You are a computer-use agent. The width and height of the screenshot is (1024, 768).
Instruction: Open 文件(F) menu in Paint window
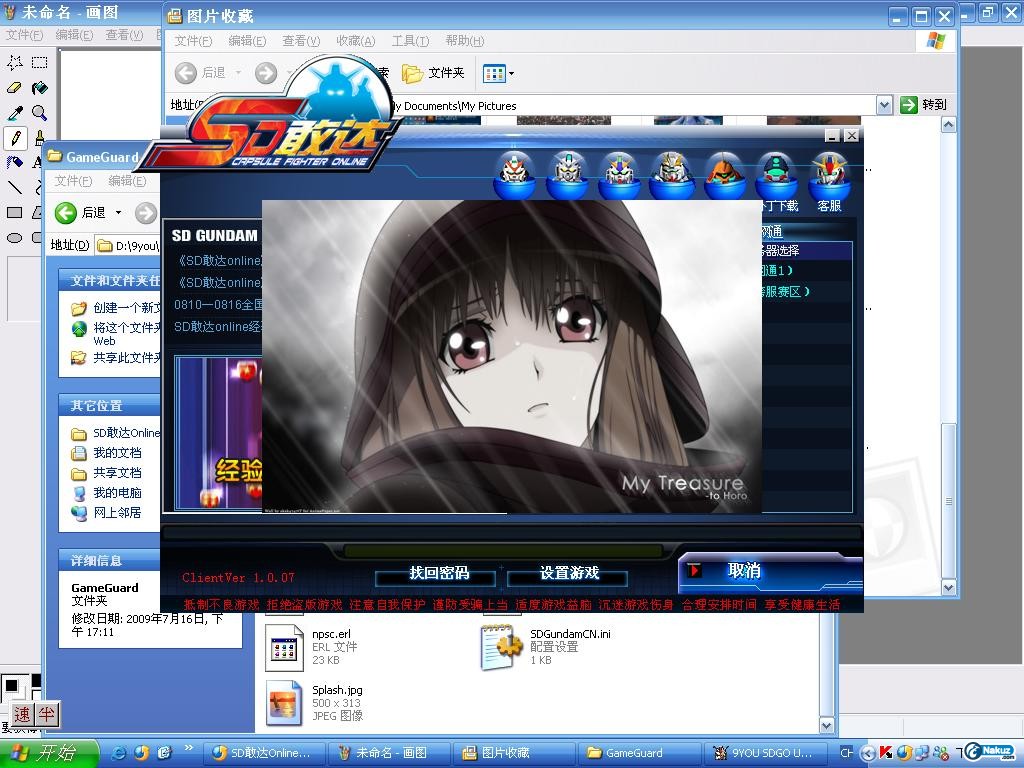25,35
